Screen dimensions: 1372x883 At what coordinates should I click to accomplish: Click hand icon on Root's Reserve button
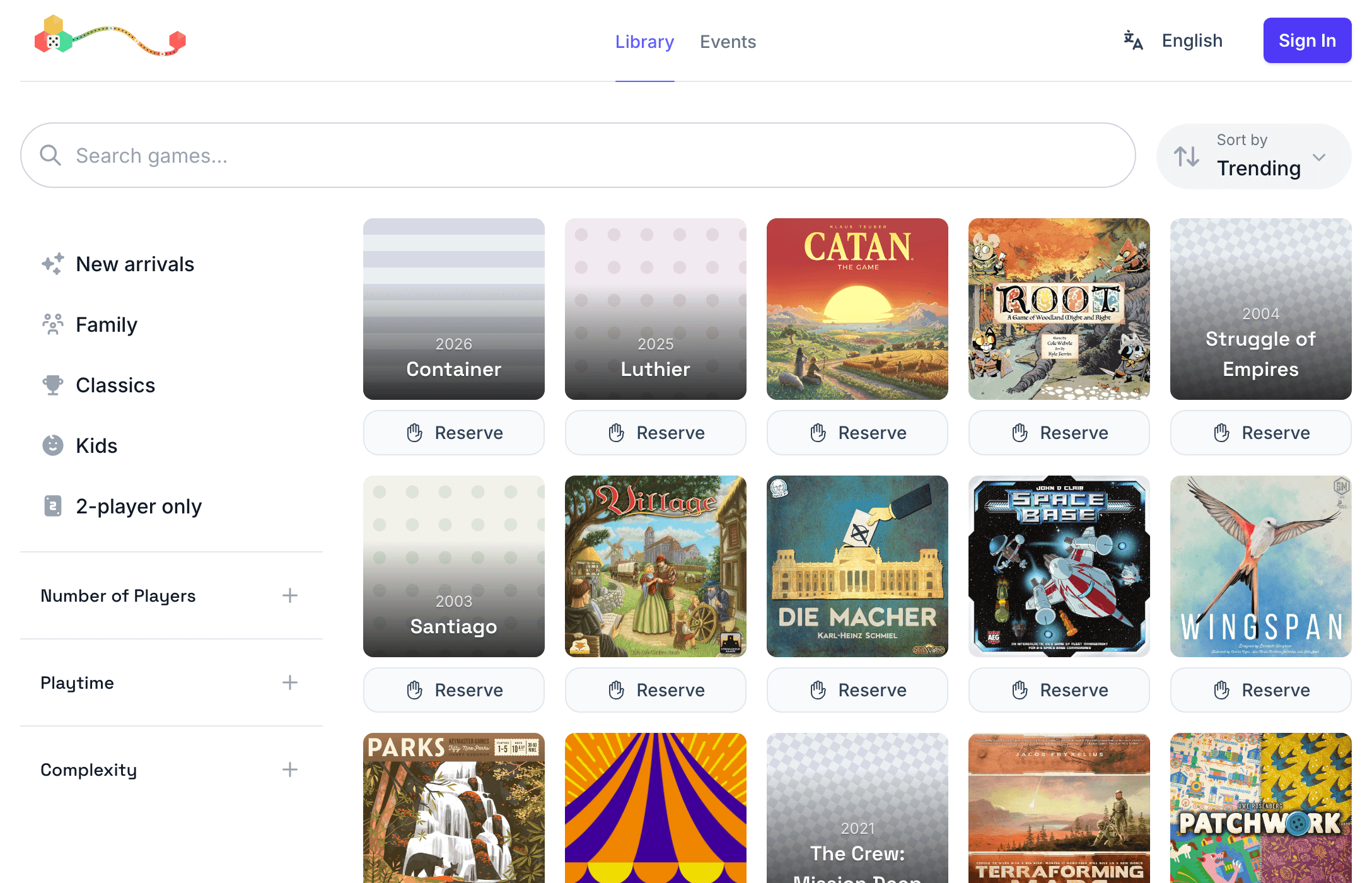click(1020, 433)
